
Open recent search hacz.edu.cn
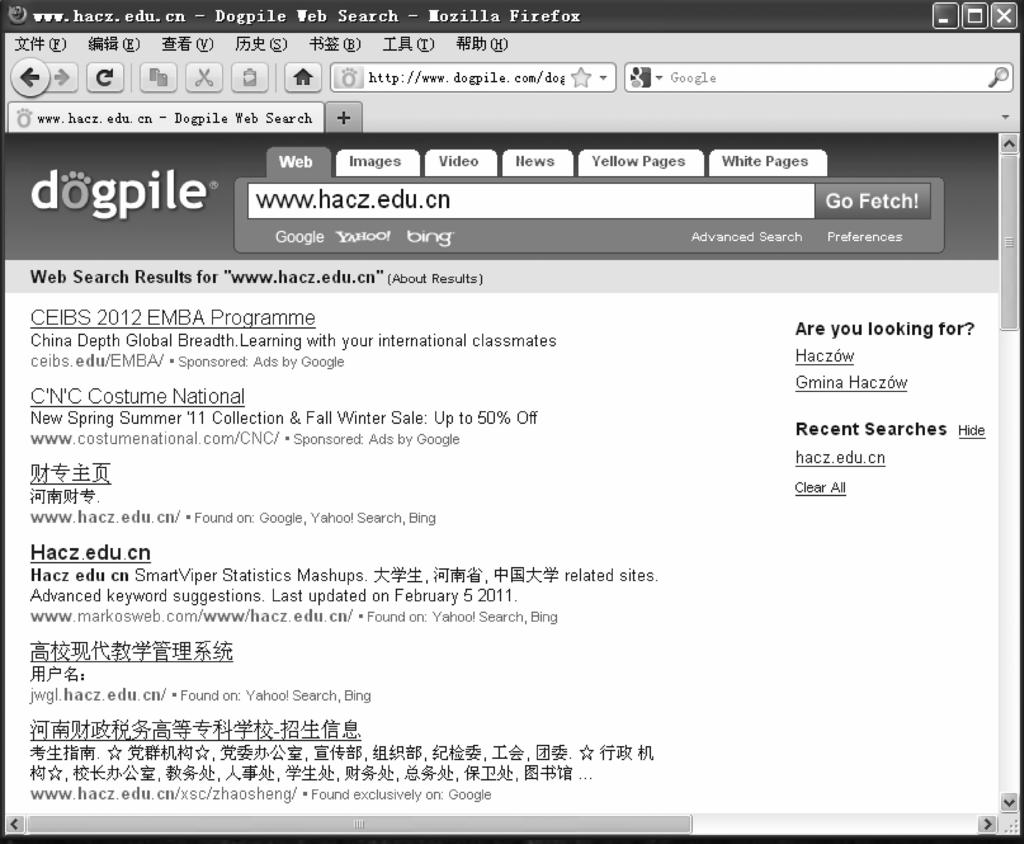click(x=840, y=458)
